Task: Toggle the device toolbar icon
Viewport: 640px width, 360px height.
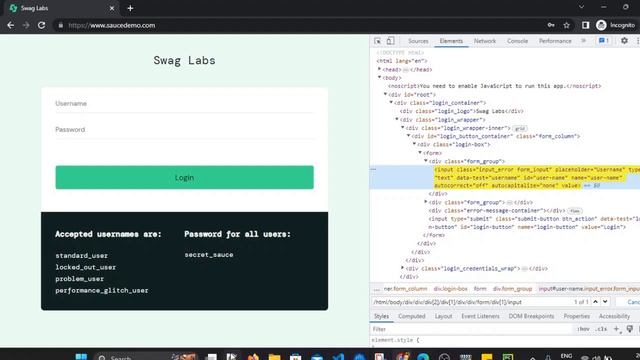Action: point(391,41)
